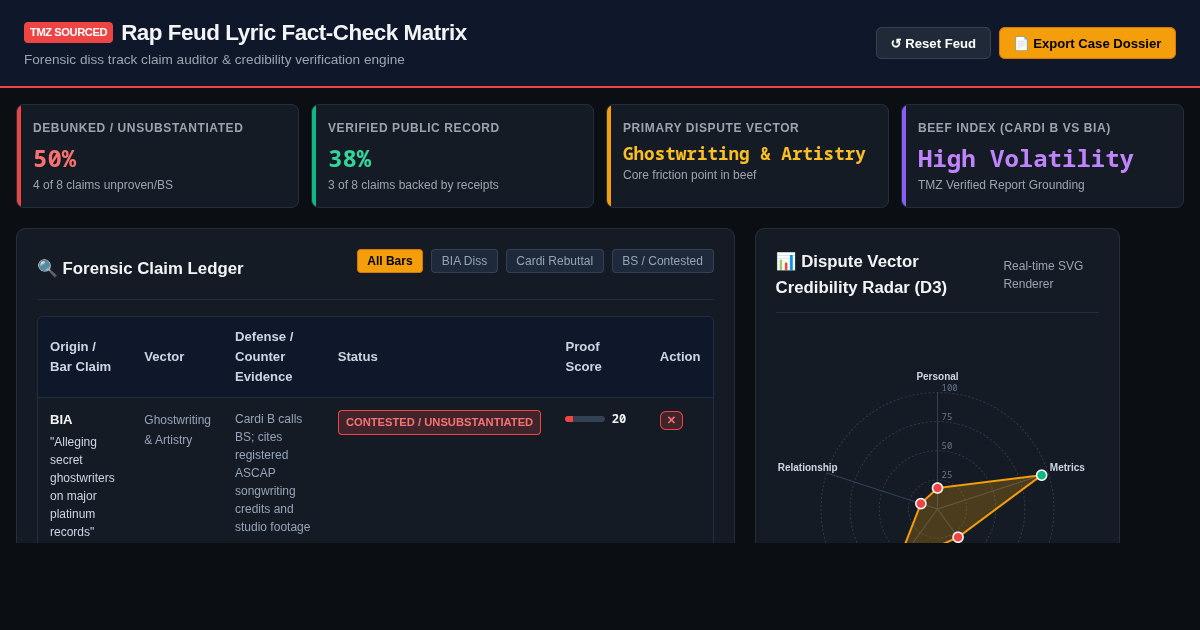Click the Ghostwriting & Artistry vector cell
Screen dimensions: 1200x630
tap(178, 430)
